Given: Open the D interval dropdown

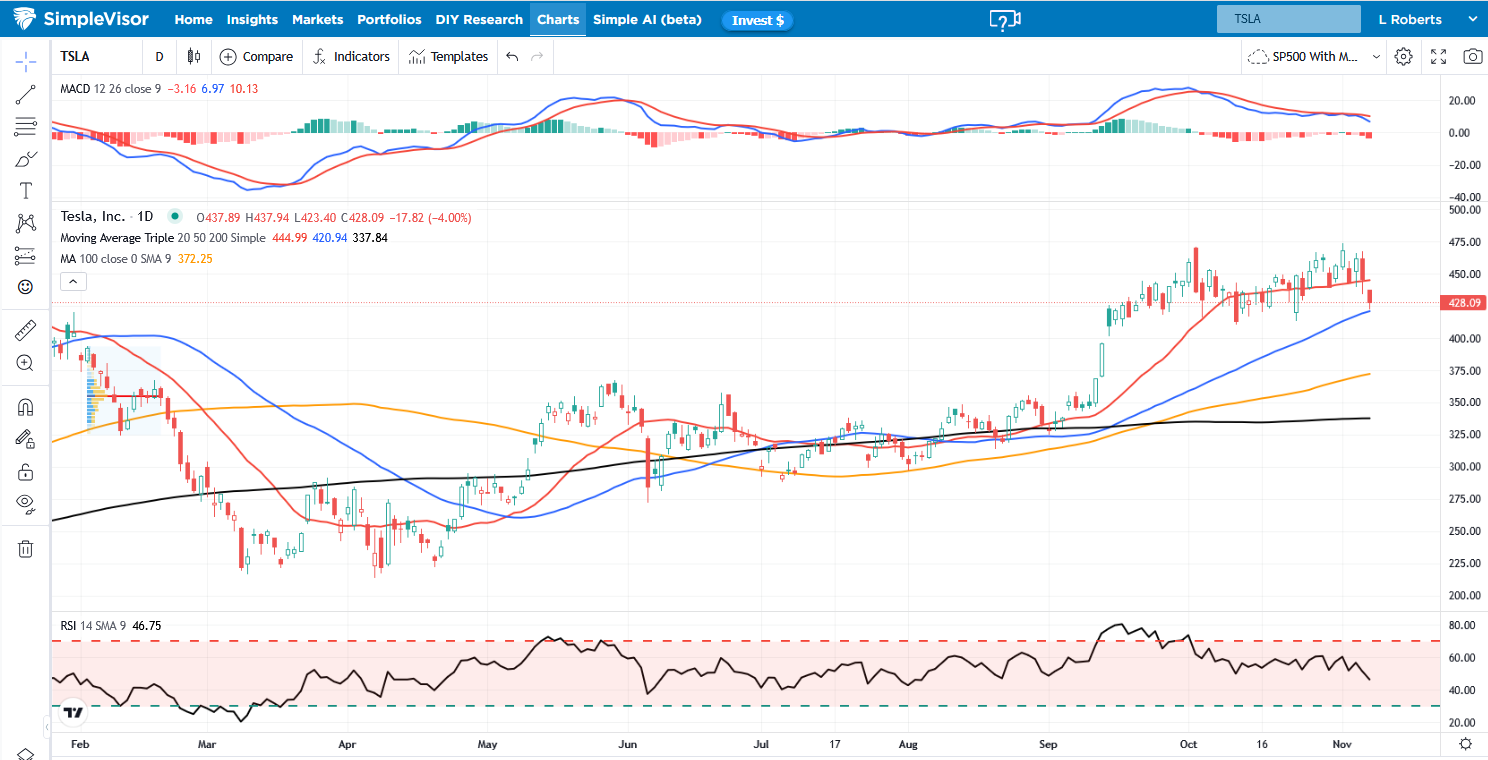Looking at the screenshot, I should pos(159,57).
